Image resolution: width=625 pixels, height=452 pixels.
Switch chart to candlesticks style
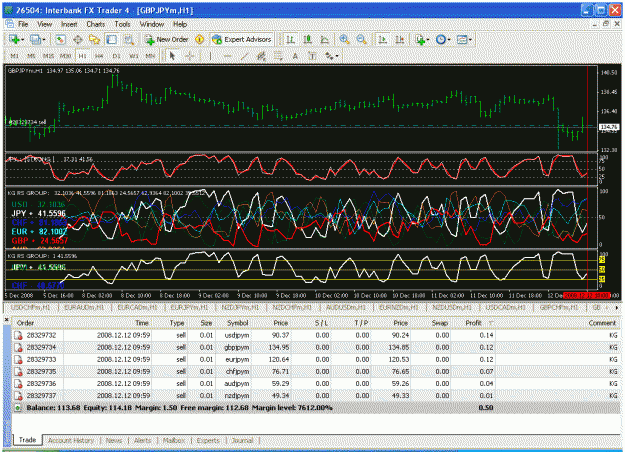click(x=307, y=39)
